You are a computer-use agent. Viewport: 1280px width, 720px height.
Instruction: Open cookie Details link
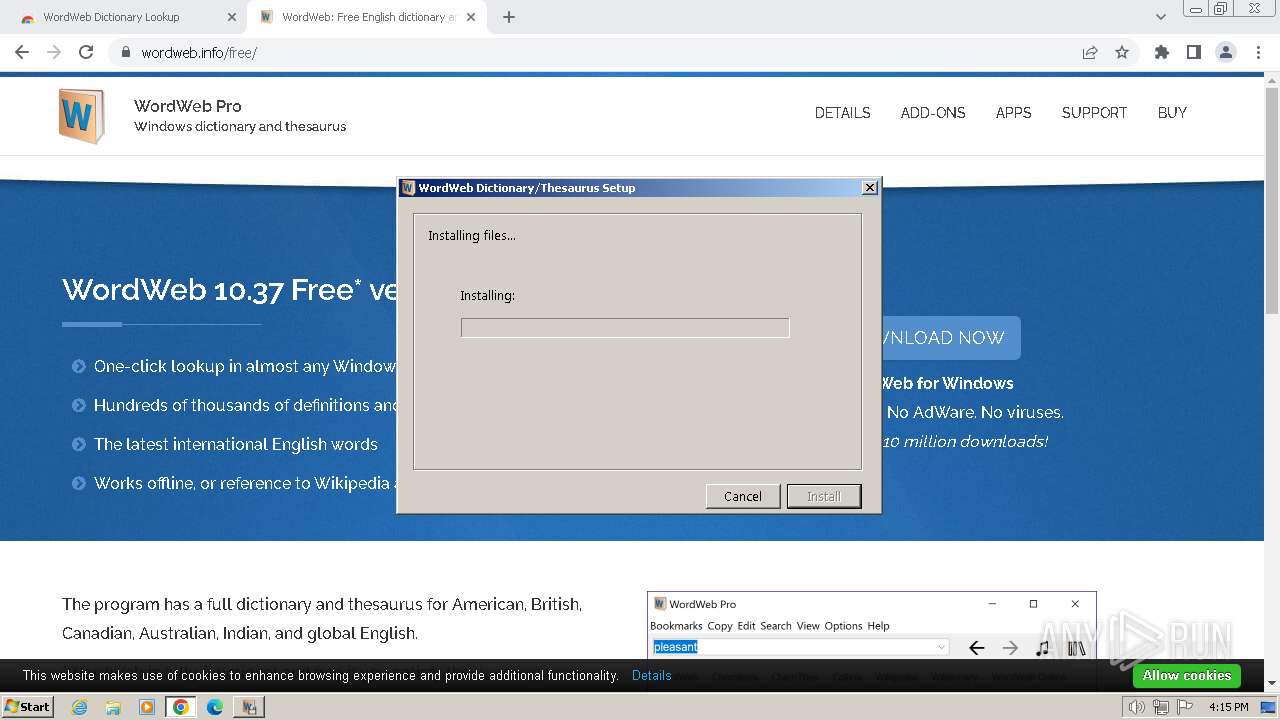tap(652, 675)
